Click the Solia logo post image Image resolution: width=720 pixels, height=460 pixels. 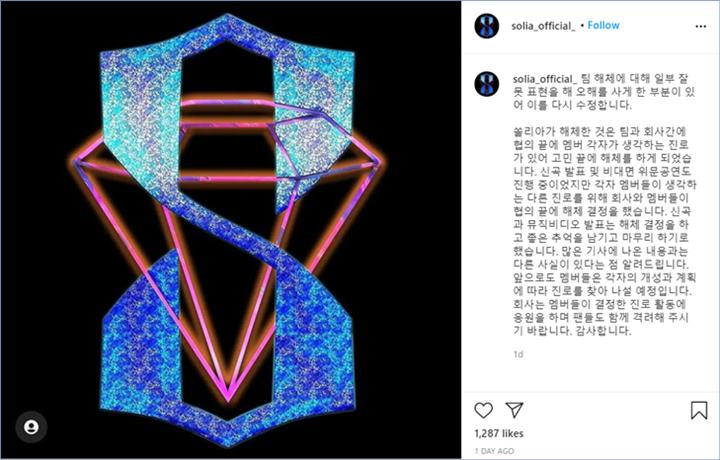click(x=231, y=230)
